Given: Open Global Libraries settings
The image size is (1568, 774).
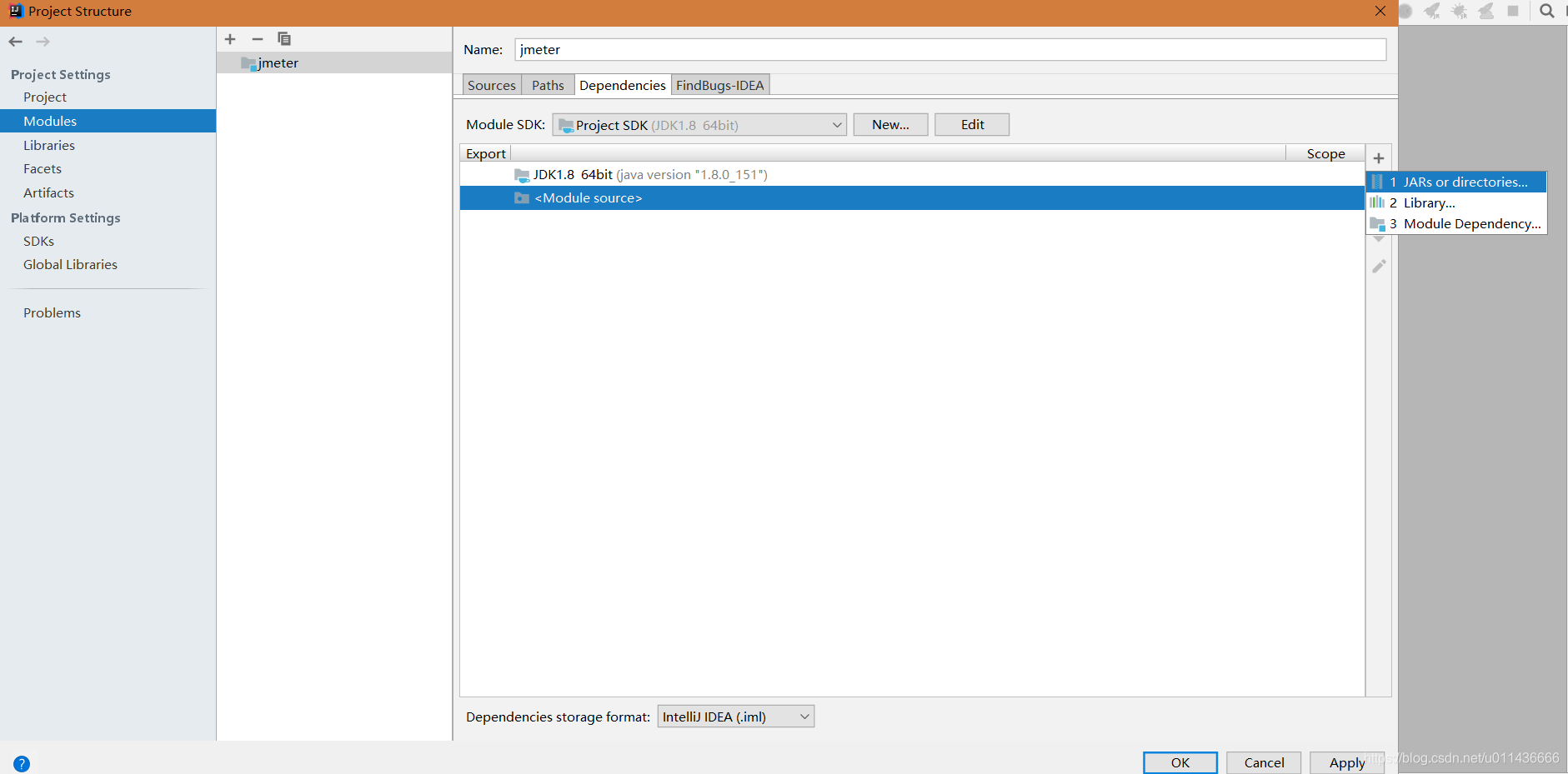Looking at the screenshot, I should click(70, 264).
